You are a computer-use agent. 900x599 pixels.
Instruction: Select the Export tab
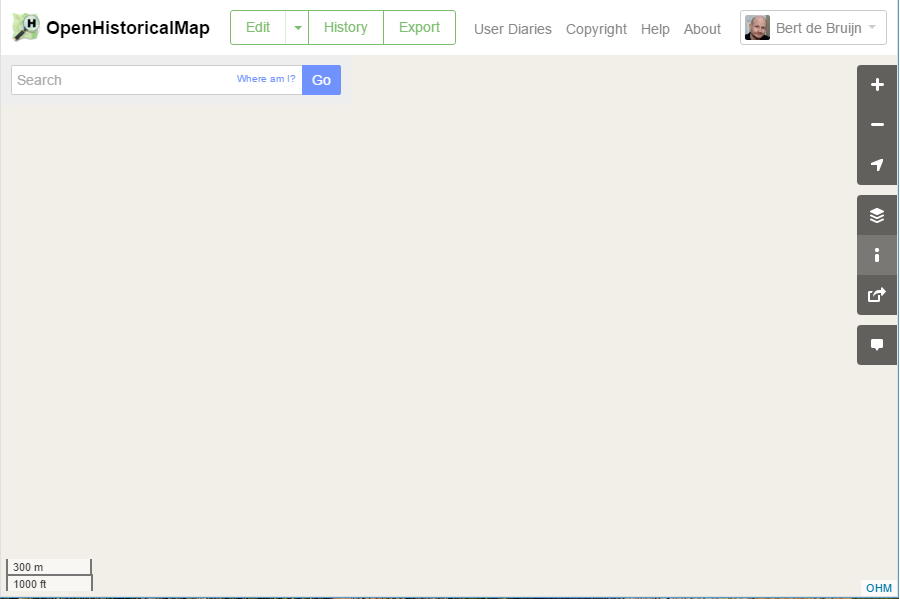coord(419,28)
